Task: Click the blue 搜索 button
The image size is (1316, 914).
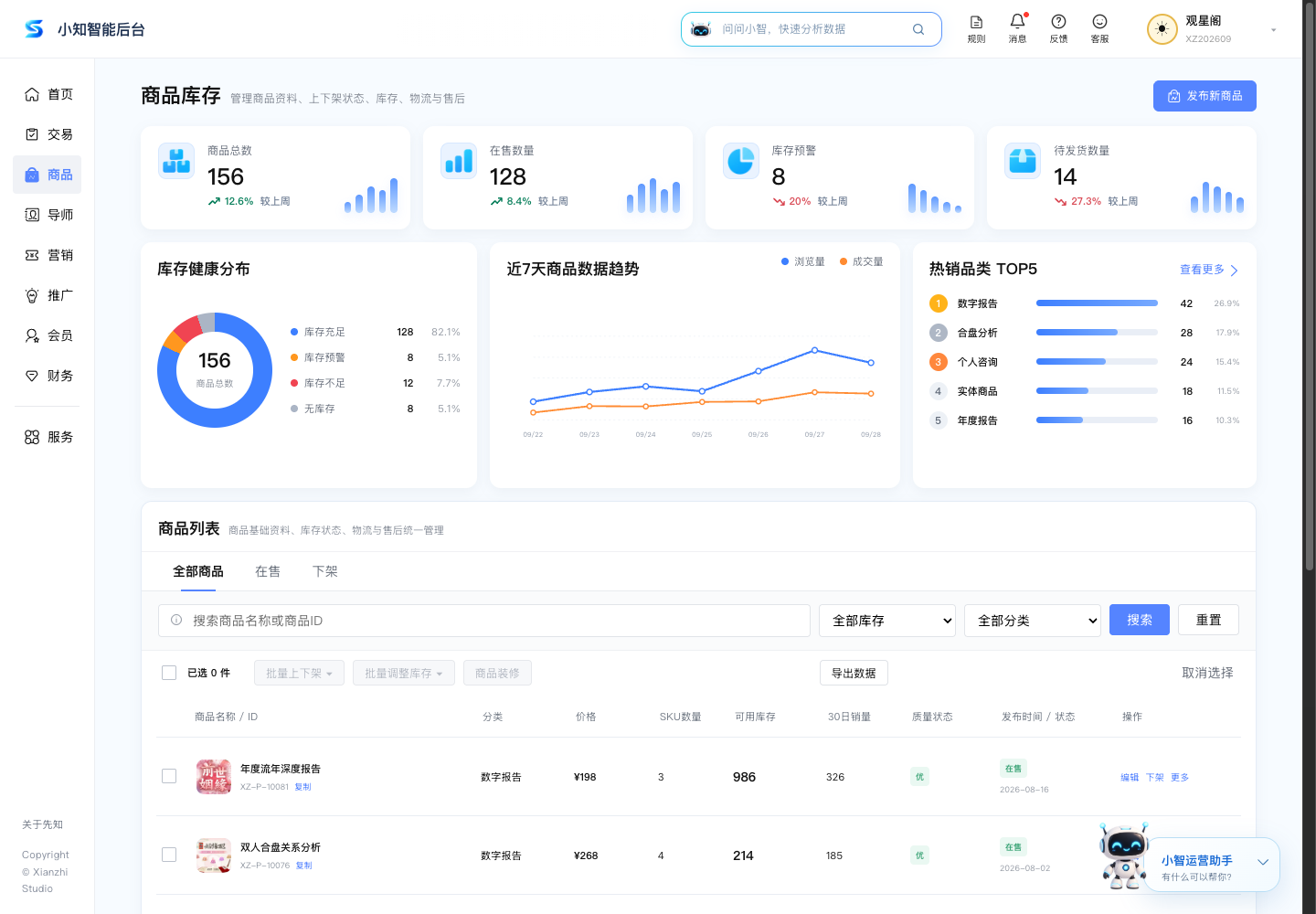Action: (1140, 620)
